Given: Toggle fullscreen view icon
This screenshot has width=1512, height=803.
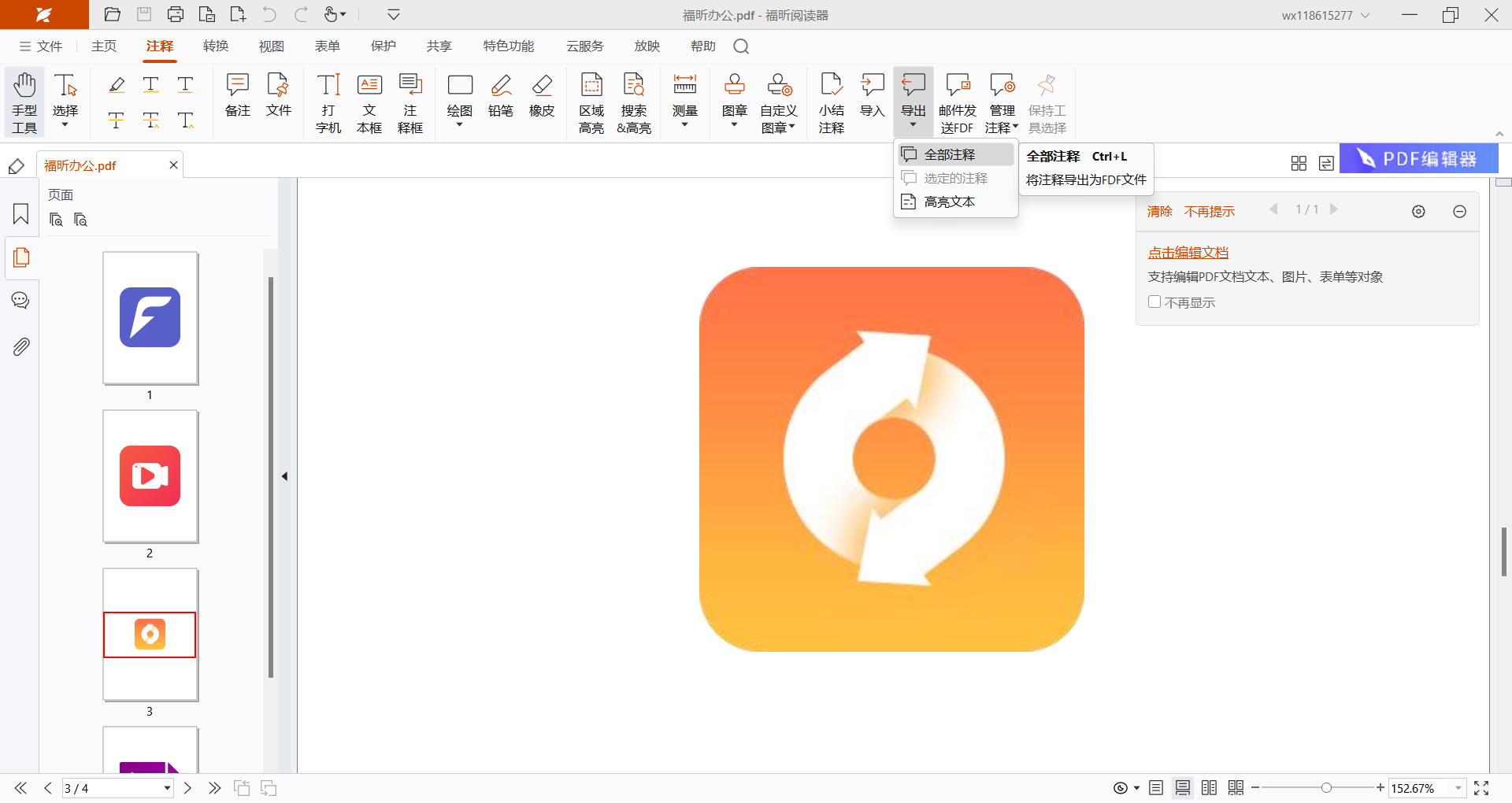Looking at the screenshot, I should (1481, 788).
